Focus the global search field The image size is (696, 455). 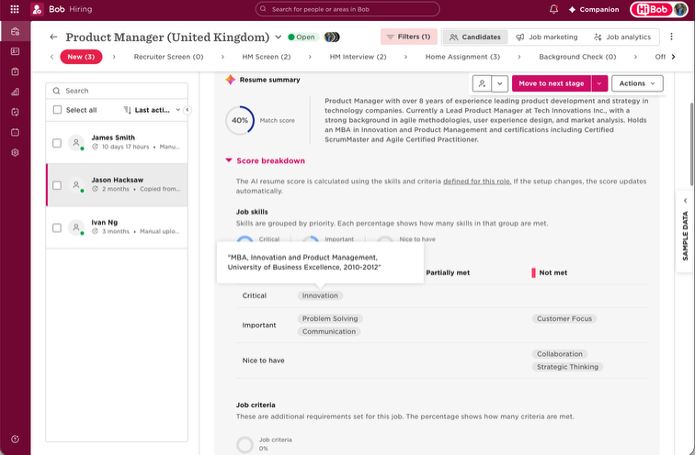[x=347, y=9]
